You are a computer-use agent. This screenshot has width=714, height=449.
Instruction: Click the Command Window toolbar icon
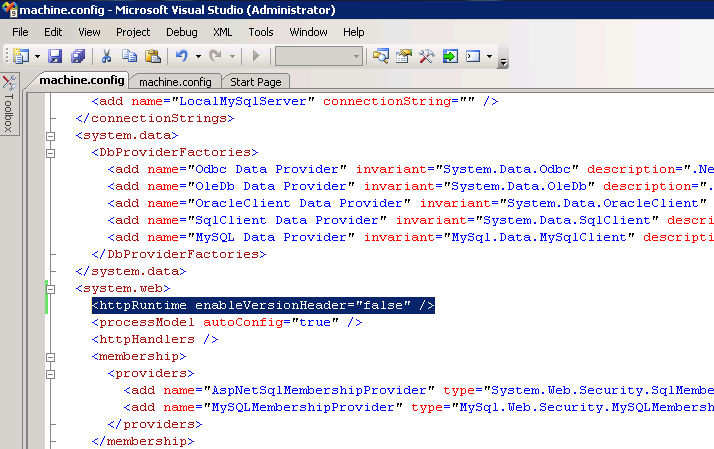click(473, 56)
